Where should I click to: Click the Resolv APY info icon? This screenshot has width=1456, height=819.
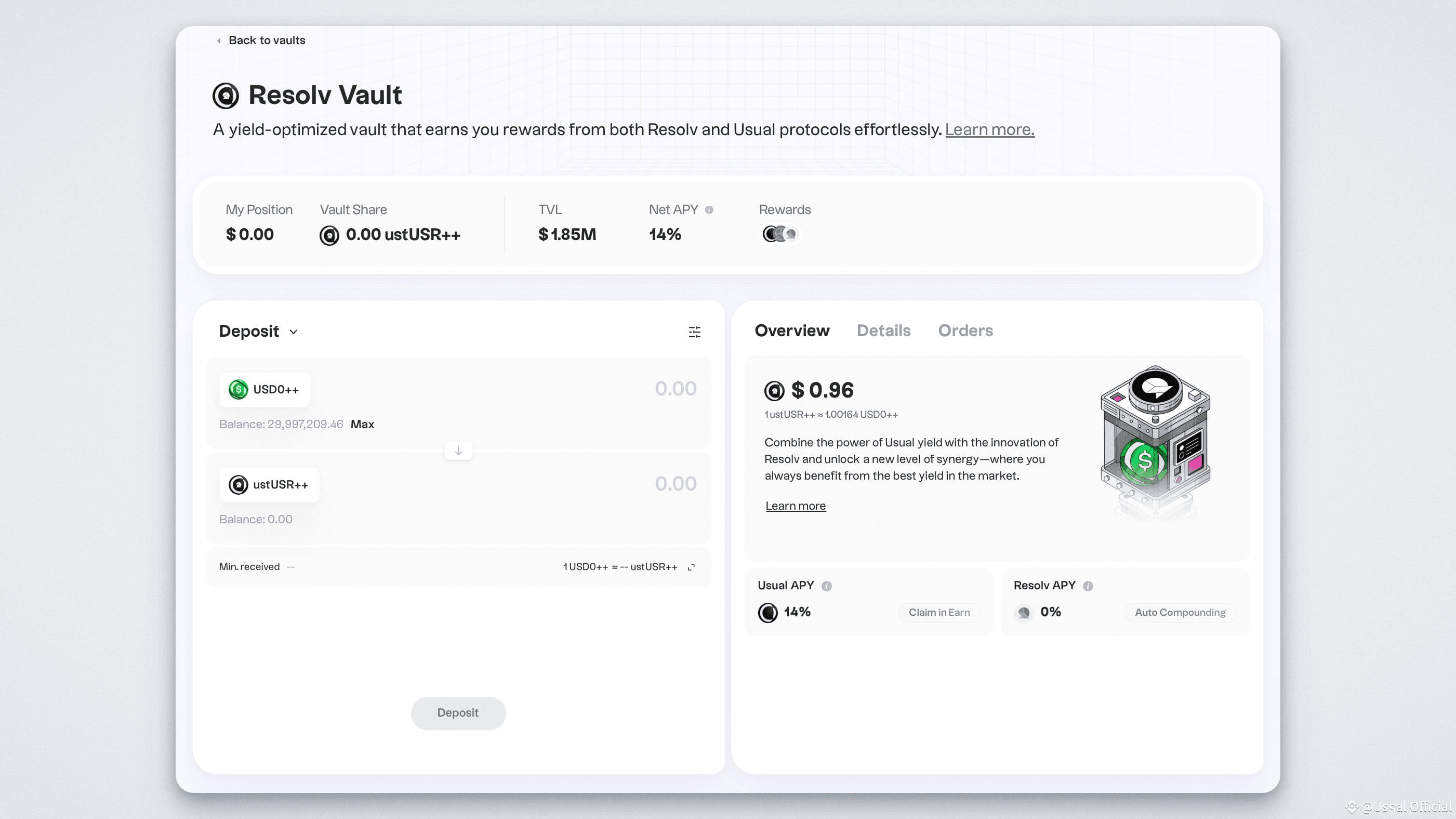point(1088,587)
